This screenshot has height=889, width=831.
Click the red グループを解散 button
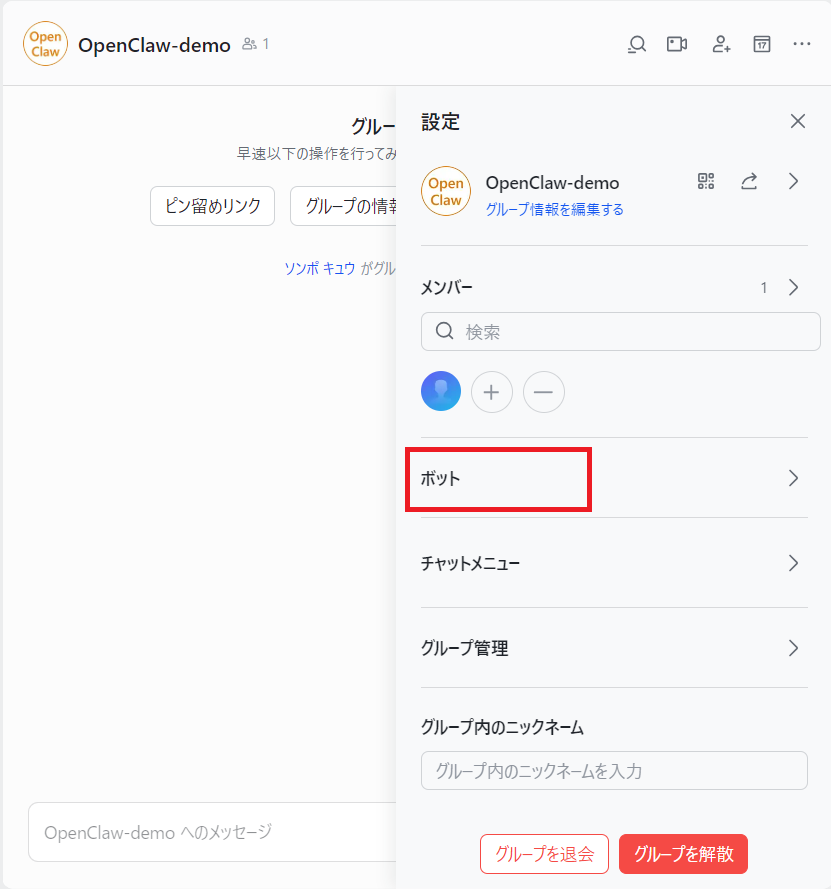click(x=684, y=854)
